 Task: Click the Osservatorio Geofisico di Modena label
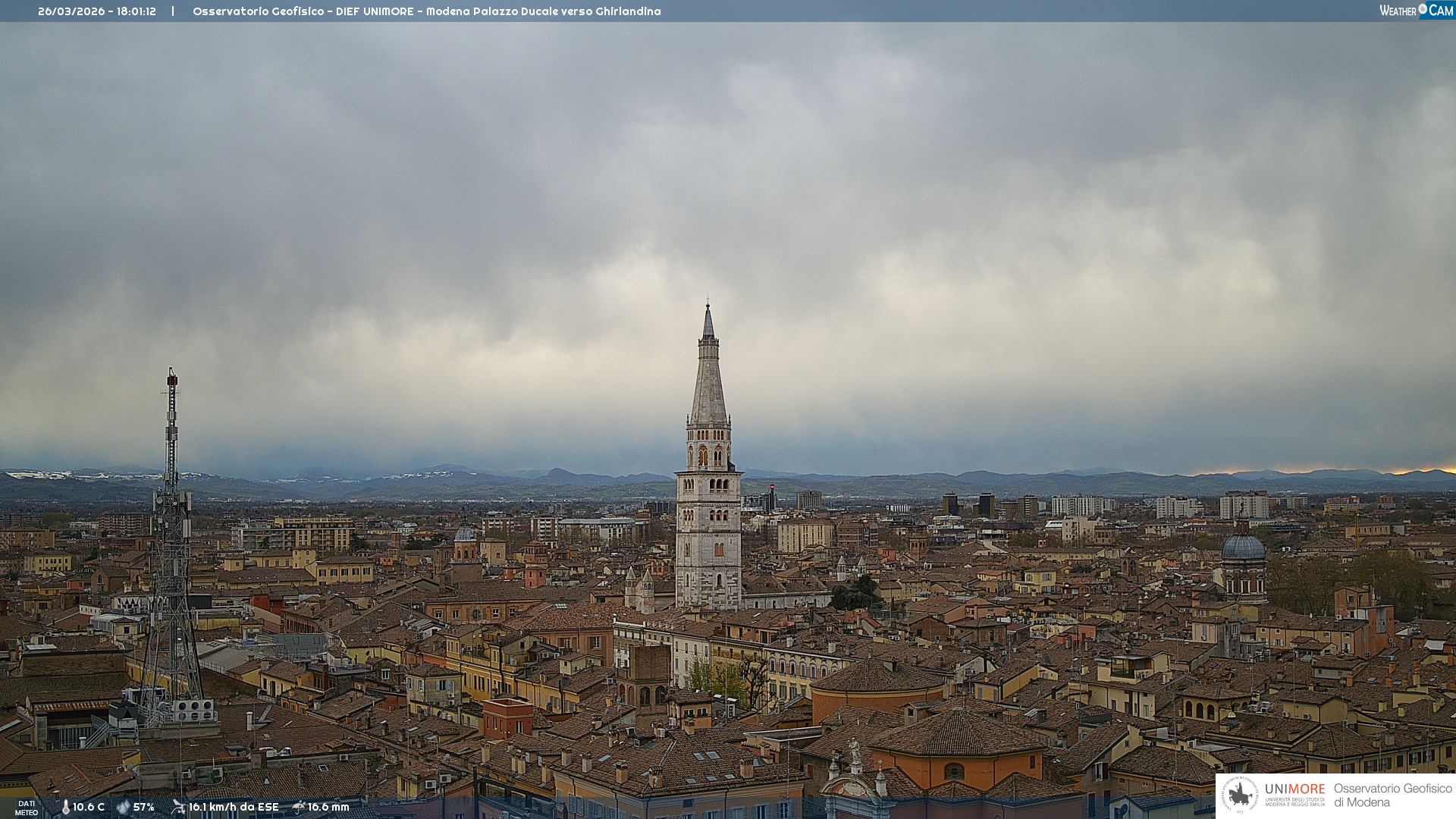click(x=1392, y=795)
